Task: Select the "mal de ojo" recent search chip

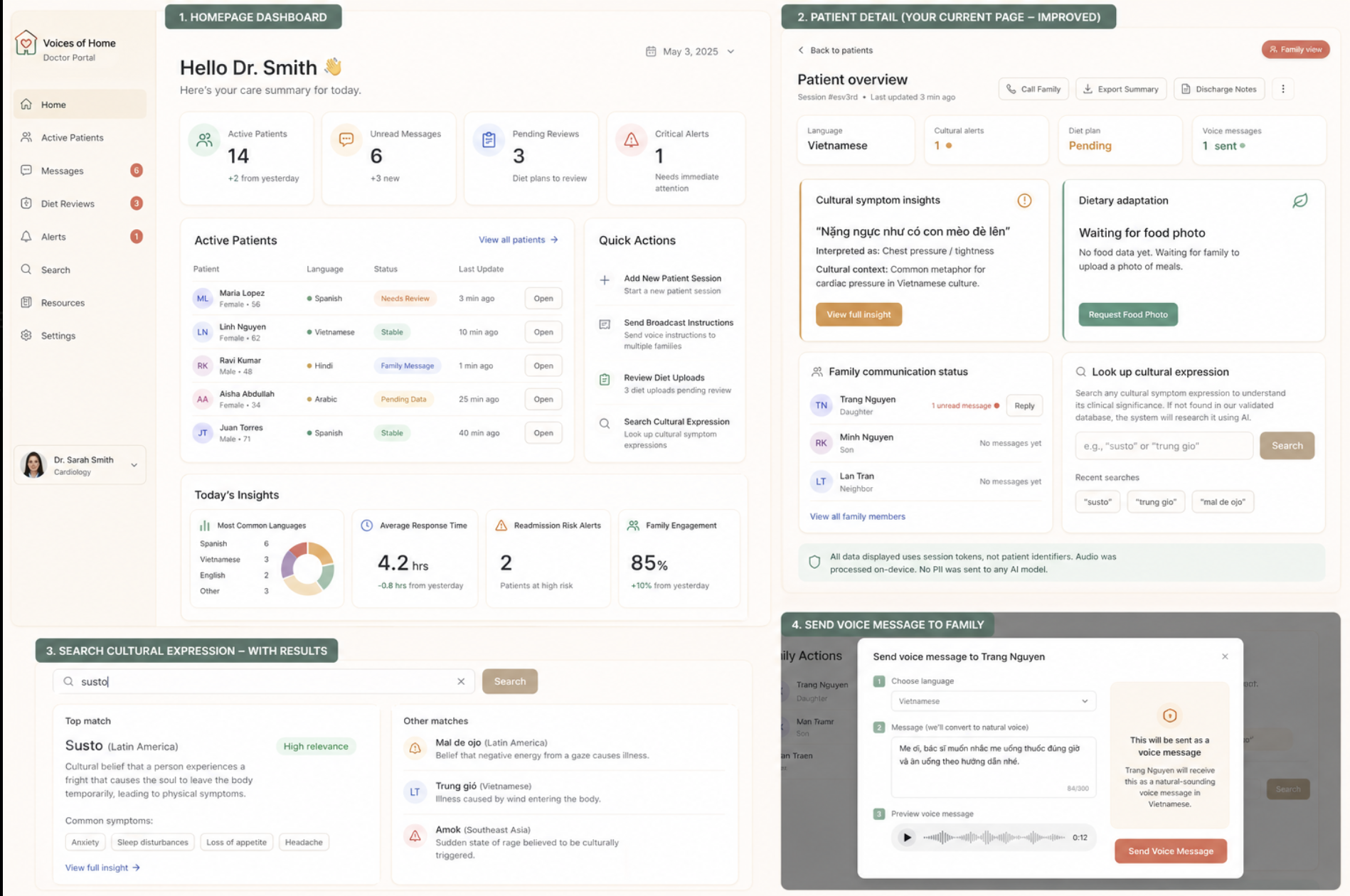Action: coord(1223,502)
